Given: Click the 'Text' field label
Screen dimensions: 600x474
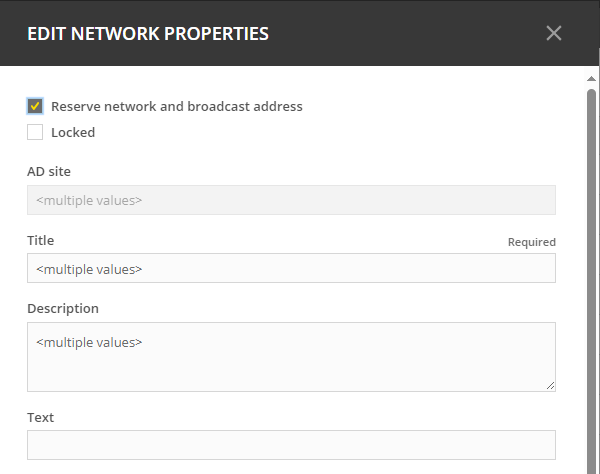Looking at the screenshot, I should coord(40,418).
